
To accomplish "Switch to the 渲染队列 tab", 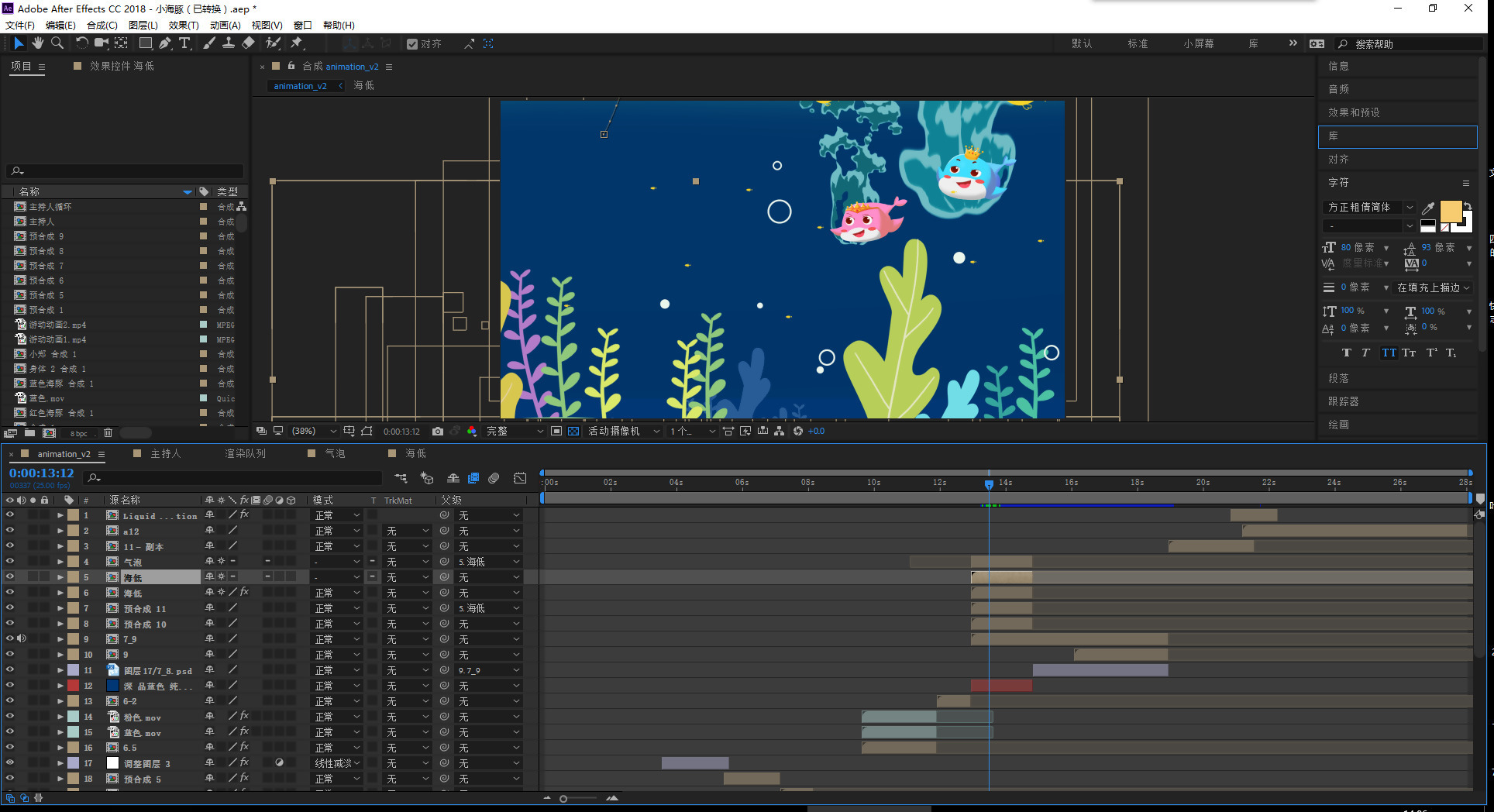I will coord(246,454).
